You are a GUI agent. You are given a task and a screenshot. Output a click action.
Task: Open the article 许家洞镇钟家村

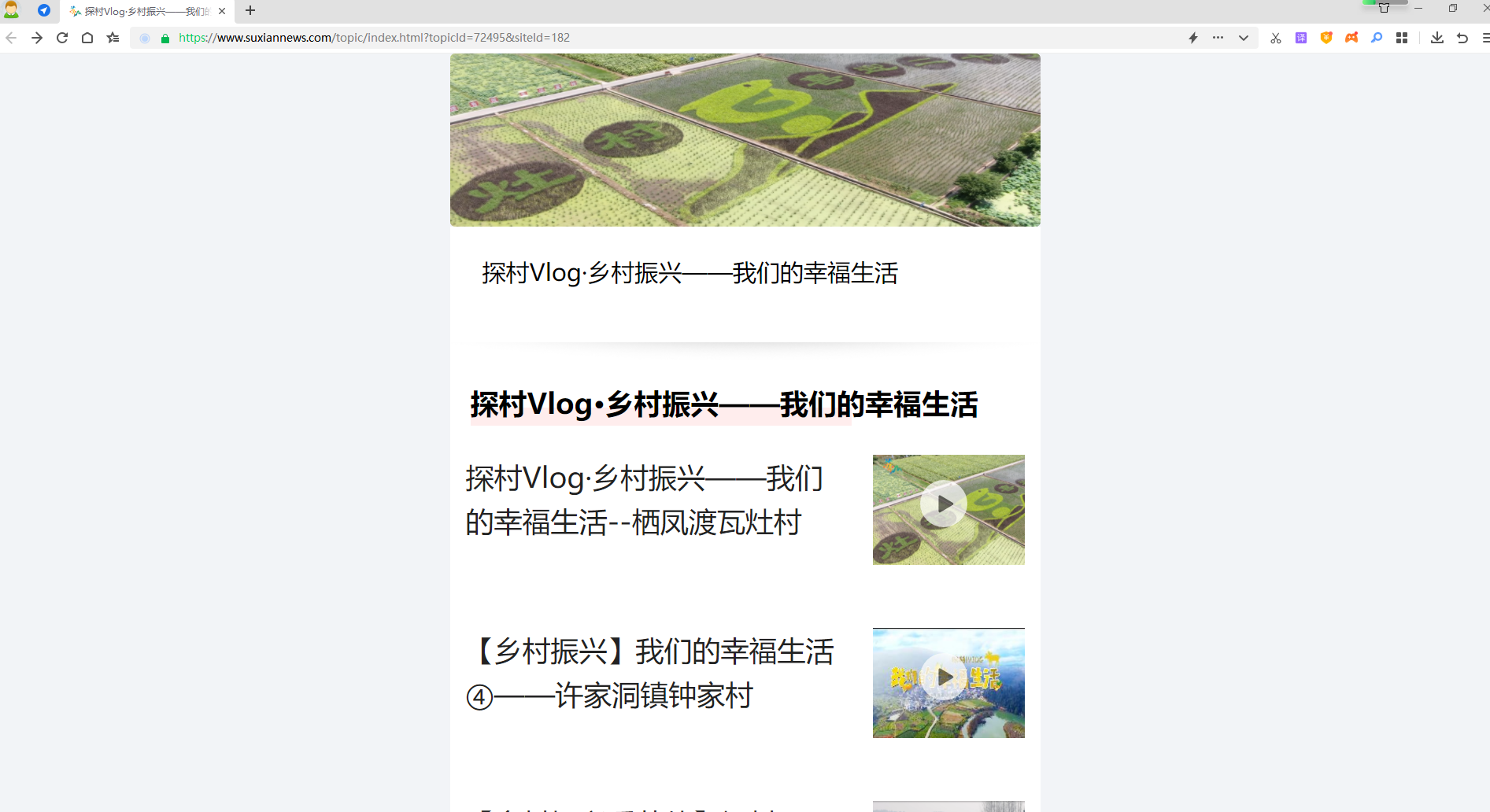coord(649,674)
